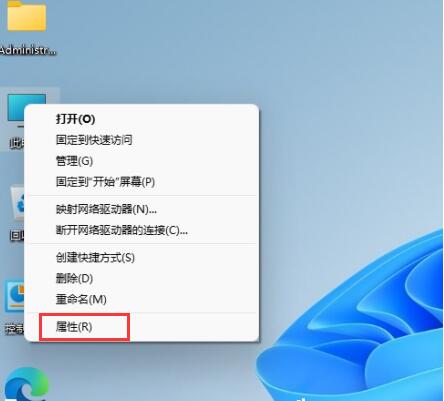Select 删除(D) from context menu
This screenshot has height=401, width=444.
coord(74,279)
